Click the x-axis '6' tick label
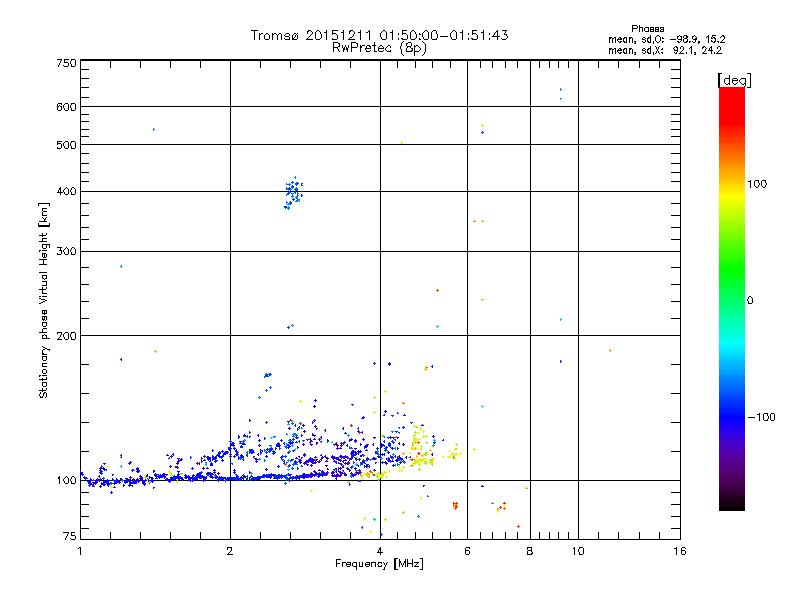800x600 pixels. click(467, 551)
